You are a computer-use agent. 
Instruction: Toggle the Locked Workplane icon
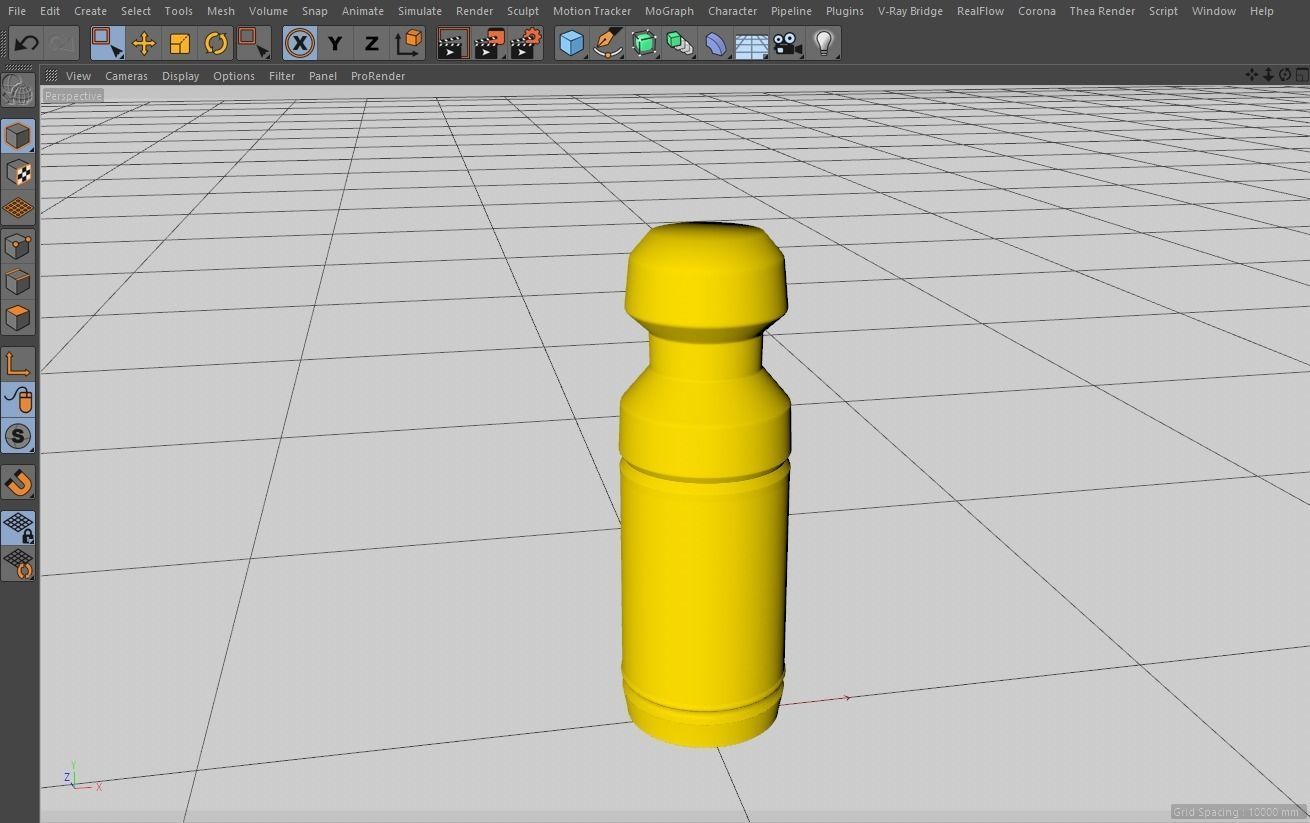point(18,527)
